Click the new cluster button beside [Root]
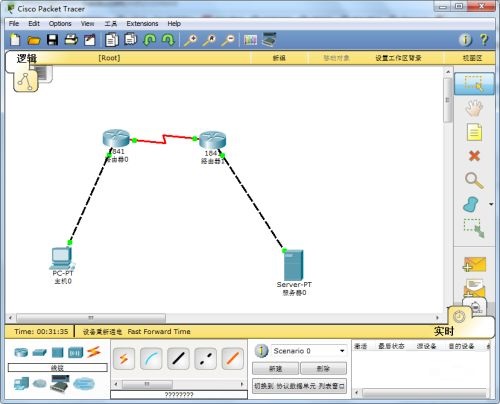Image resolution: width=500 pixels, height=404 pixels. (279, 58)
